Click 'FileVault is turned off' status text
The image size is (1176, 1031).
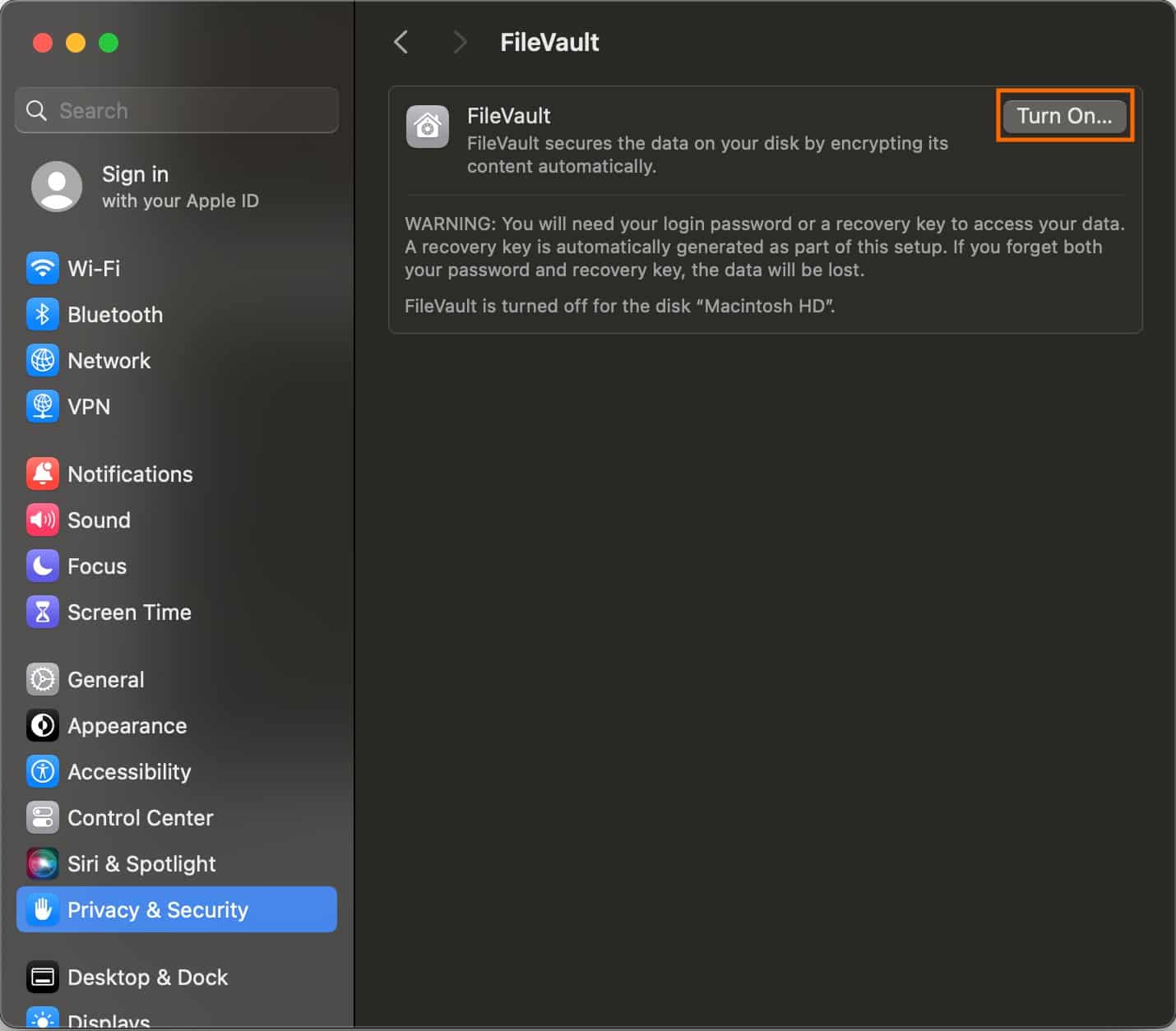(x=620, y=306)
